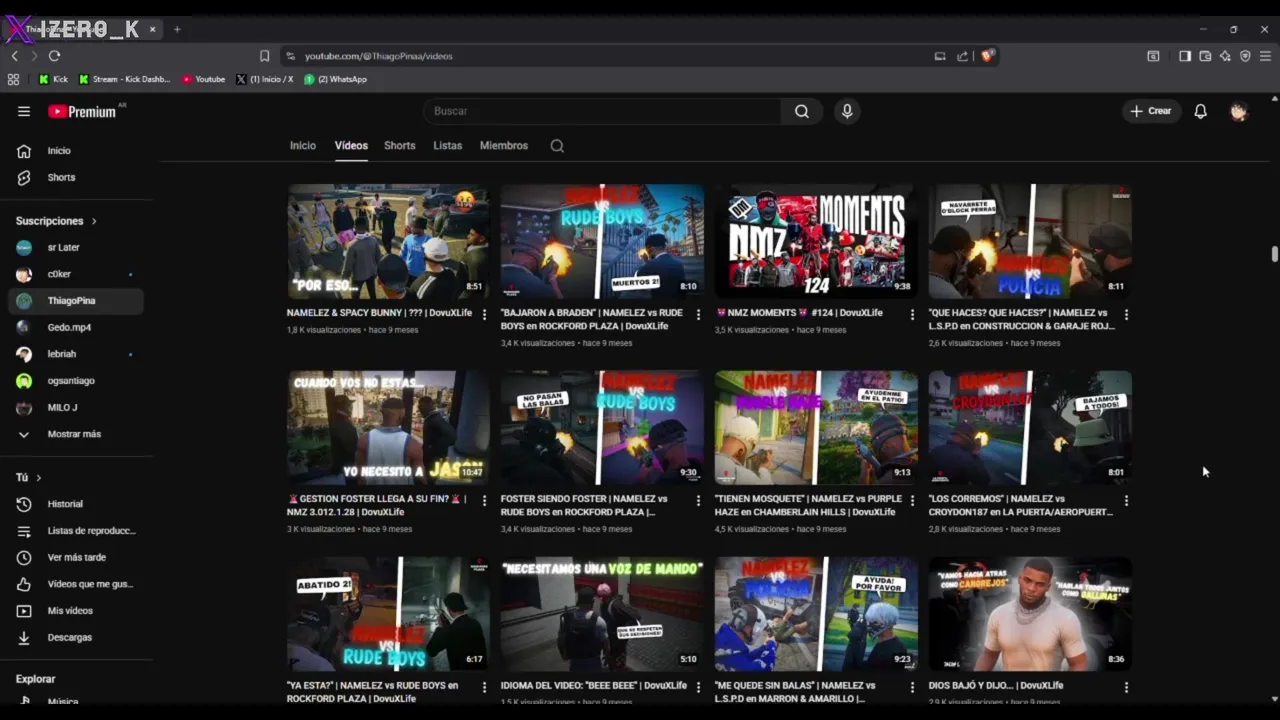1280x720 pixels.
Task: Open sr Later subscription
Action: point(76,247)
